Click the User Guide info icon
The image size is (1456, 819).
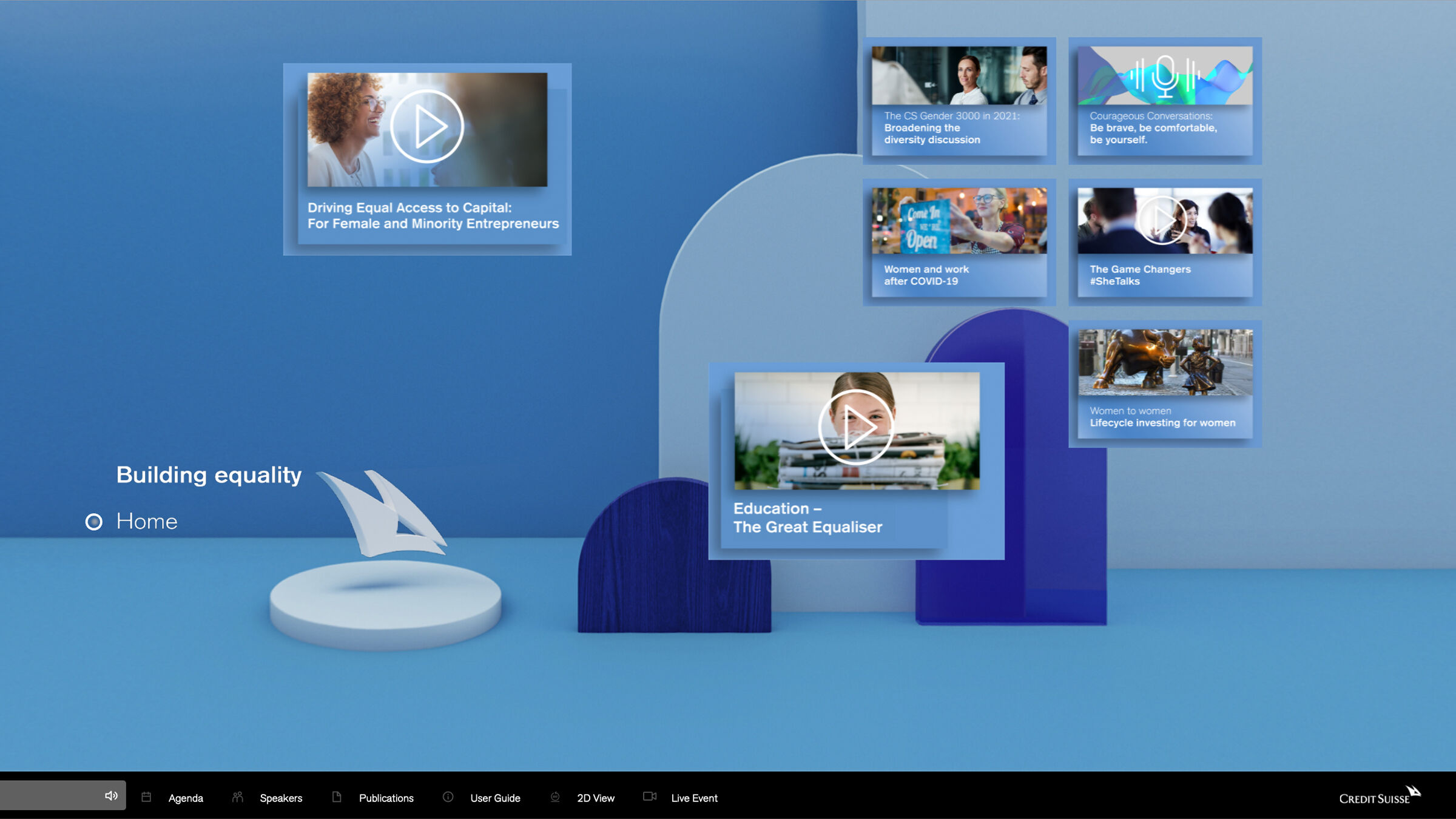(x=448, y=797)
